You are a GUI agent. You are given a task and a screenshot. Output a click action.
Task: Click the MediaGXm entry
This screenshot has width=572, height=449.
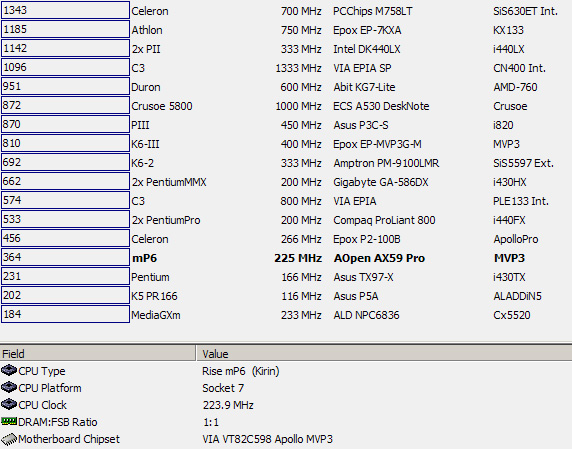tap(156, 315)
